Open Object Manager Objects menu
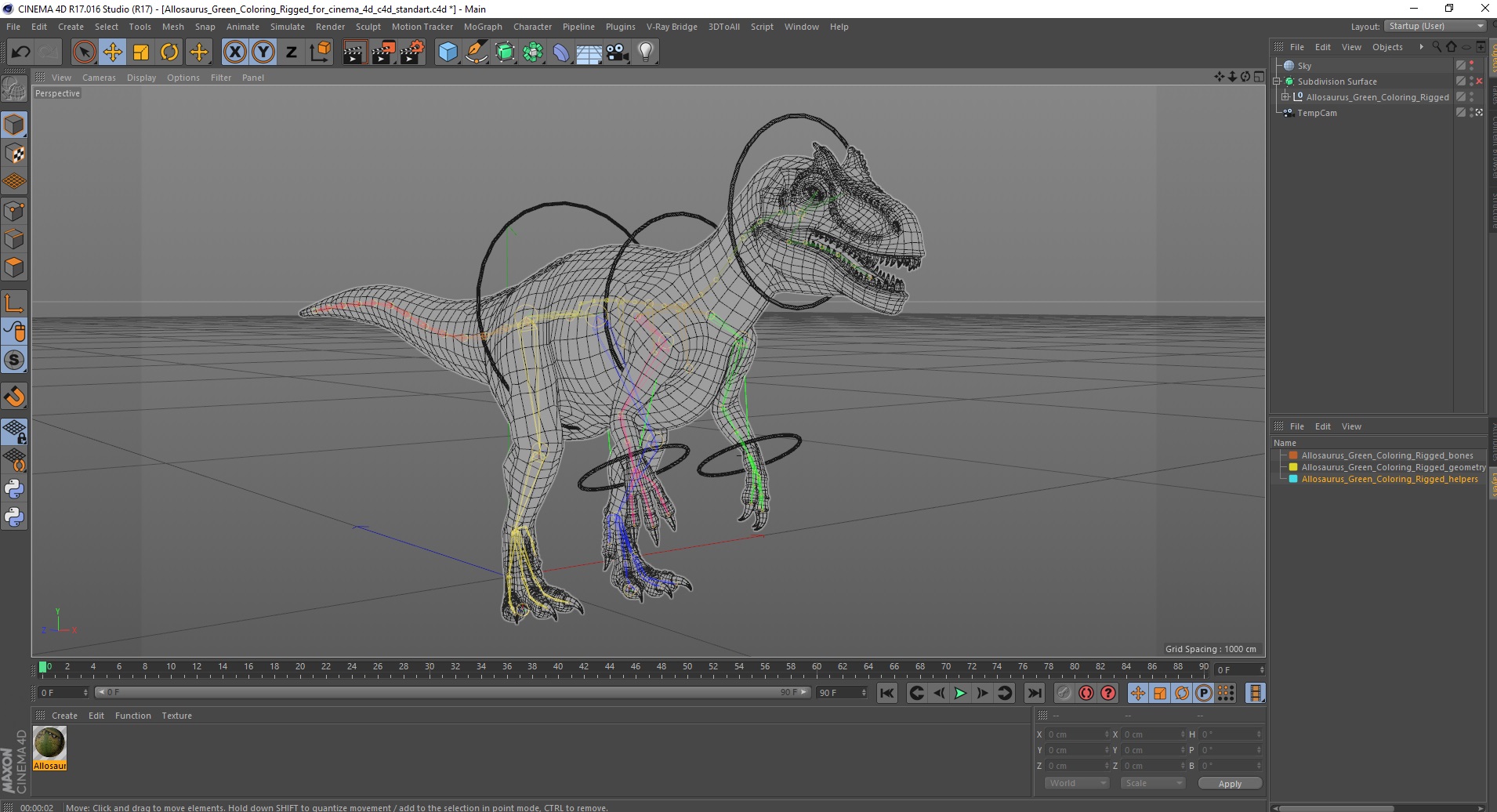Viewport: 1497px width, 812px height. 1387,47
